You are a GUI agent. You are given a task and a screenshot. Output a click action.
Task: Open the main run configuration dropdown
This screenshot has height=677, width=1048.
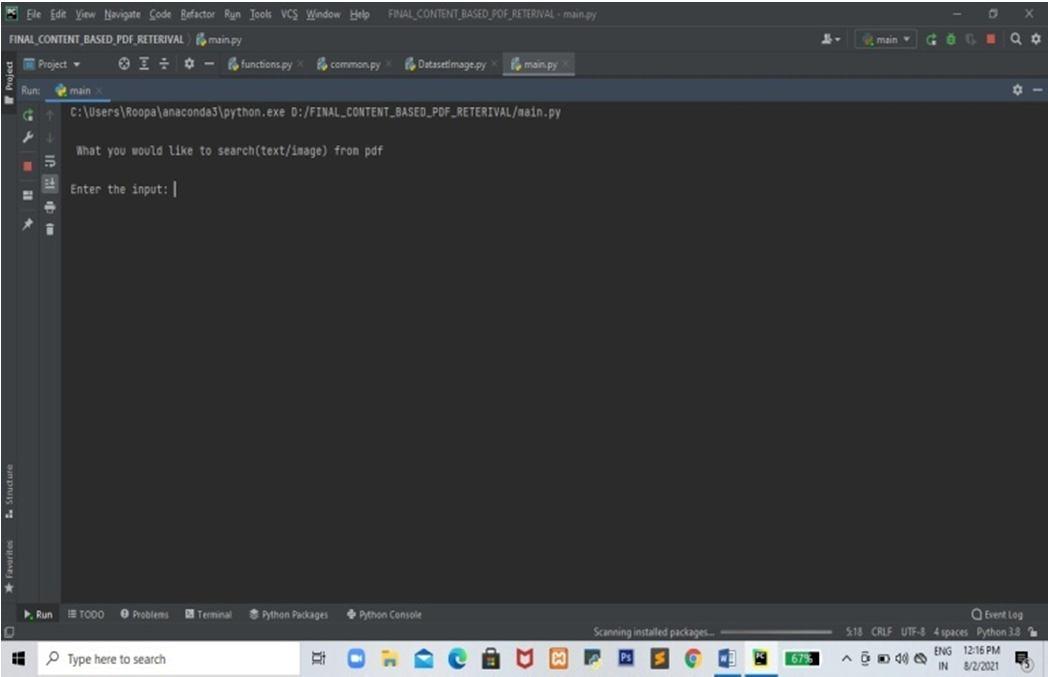click(x=886, y=39)
